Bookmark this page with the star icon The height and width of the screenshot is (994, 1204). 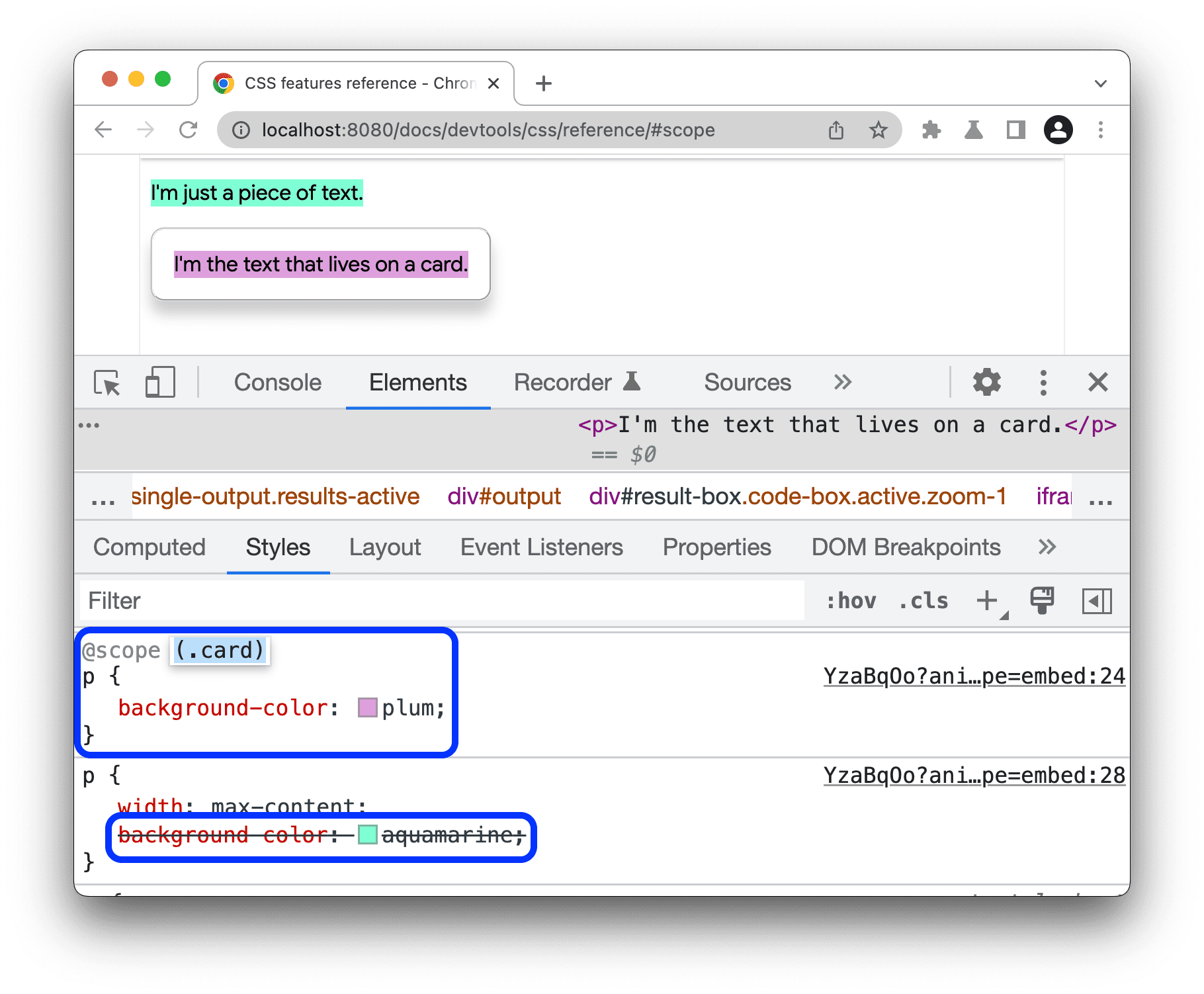(x=878, y=130)
